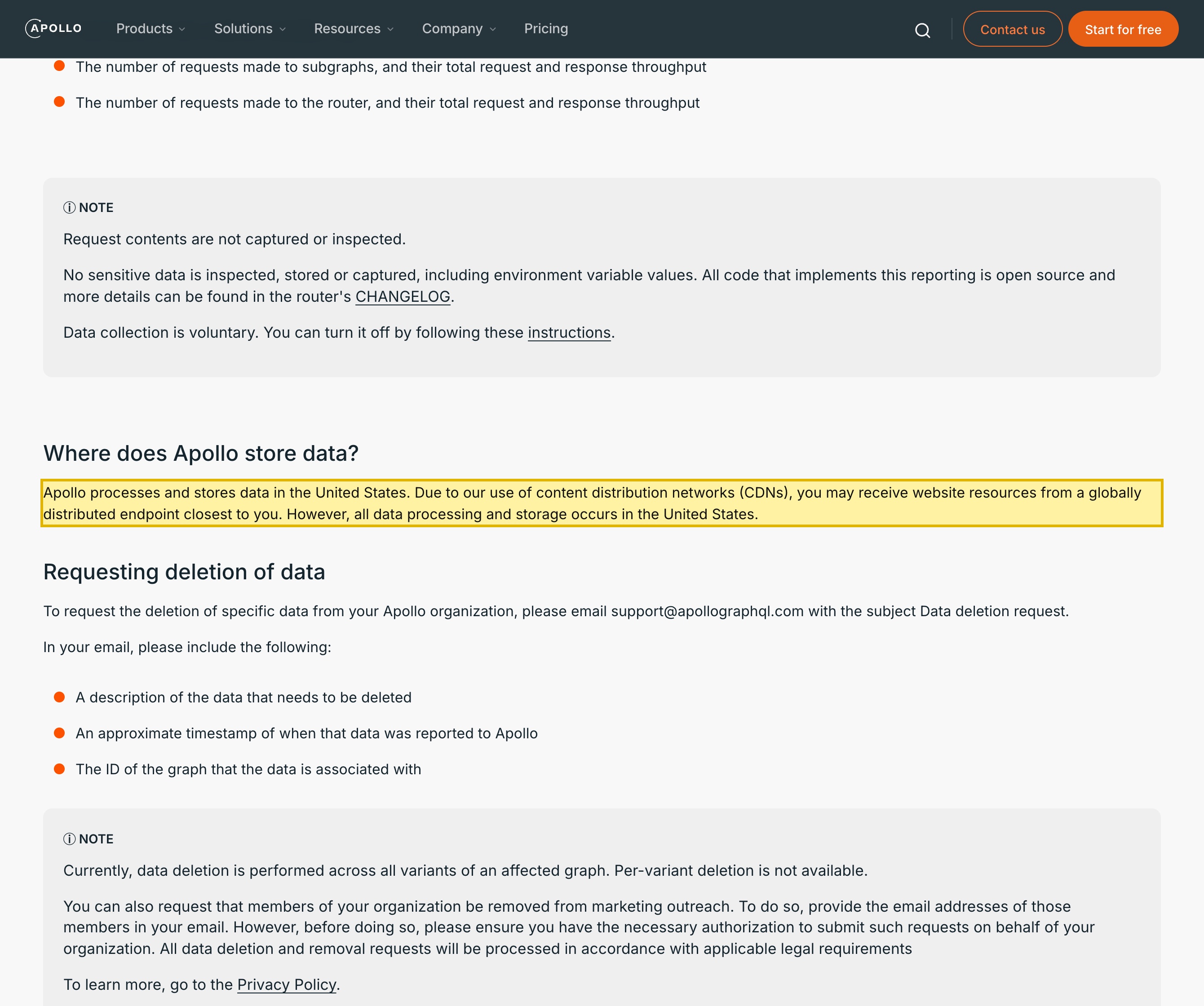Click 'An approximate timestamp' bullet text
The width and height of the screenshot is (1204, 1006).
point(307,733)
